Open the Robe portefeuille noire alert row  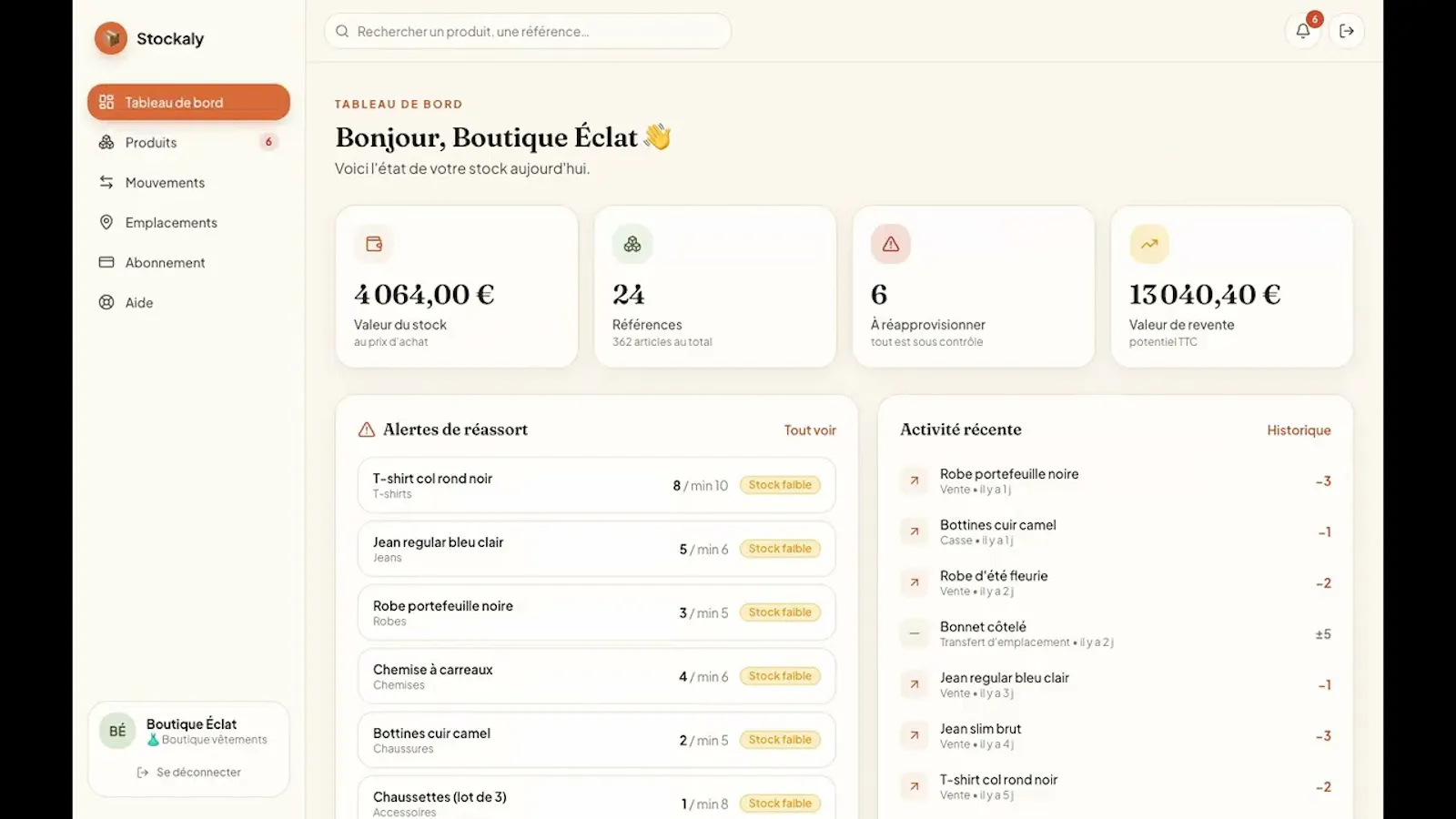[x=597, y=612]
